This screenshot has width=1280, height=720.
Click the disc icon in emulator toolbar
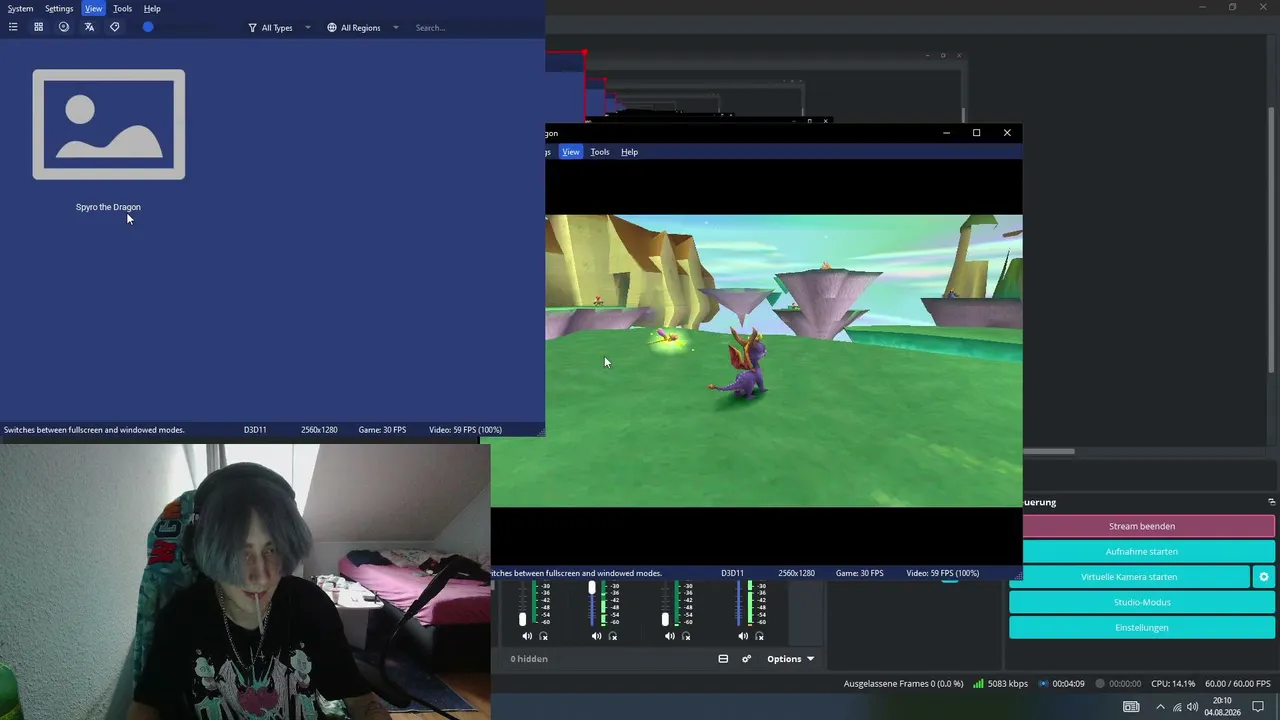point(64,27)
